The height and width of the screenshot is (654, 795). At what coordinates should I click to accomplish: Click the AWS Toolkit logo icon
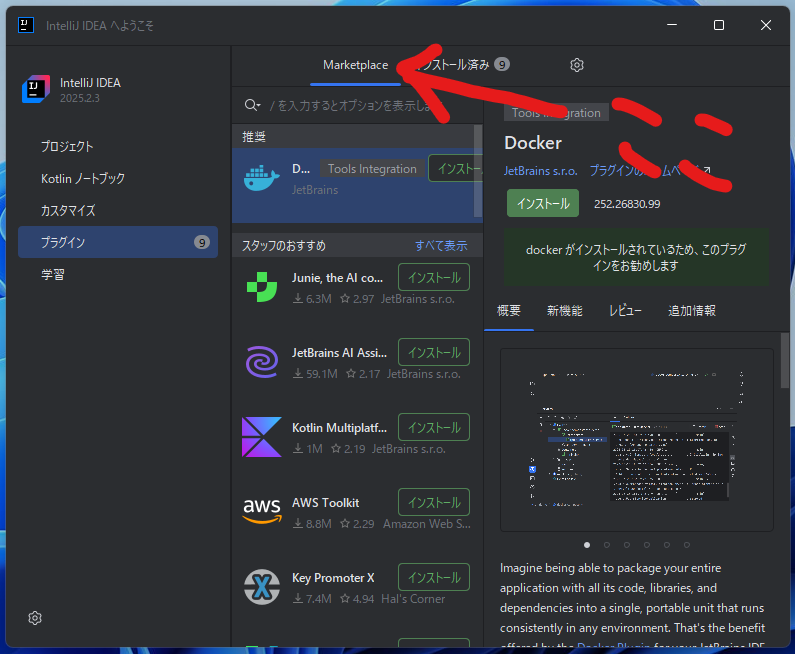pyautogui.click(x=261, y=512)
